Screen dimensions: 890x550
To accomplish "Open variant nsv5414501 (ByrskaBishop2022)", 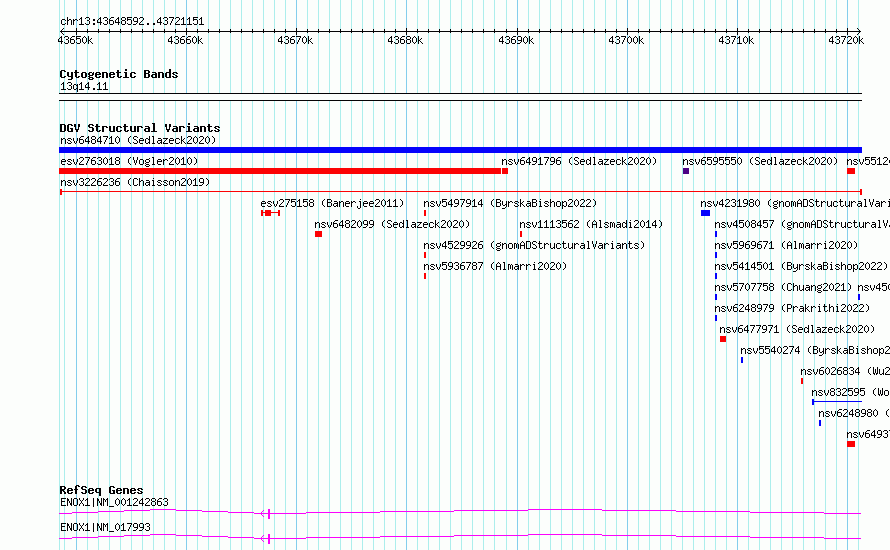I will 801,266.
